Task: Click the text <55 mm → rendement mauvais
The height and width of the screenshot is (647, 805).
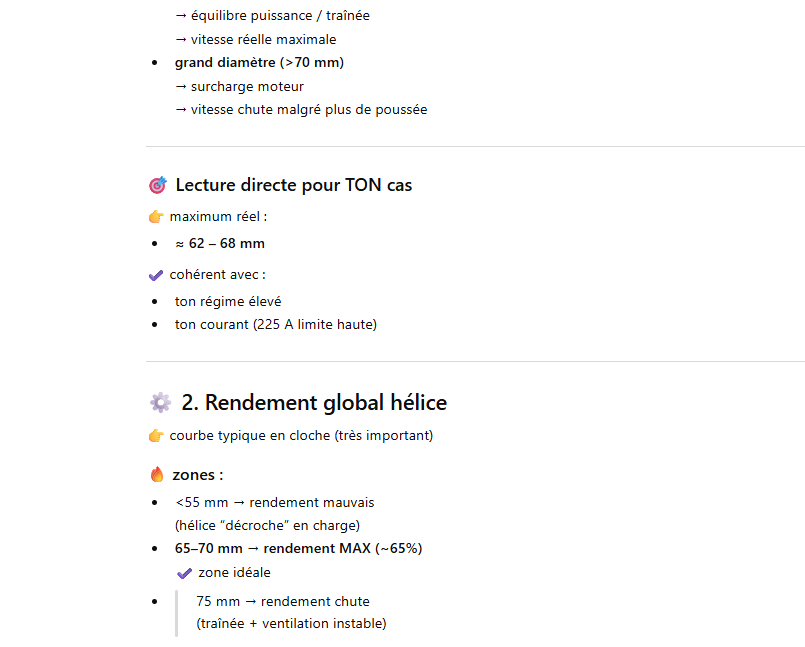Action: [274, 502]
